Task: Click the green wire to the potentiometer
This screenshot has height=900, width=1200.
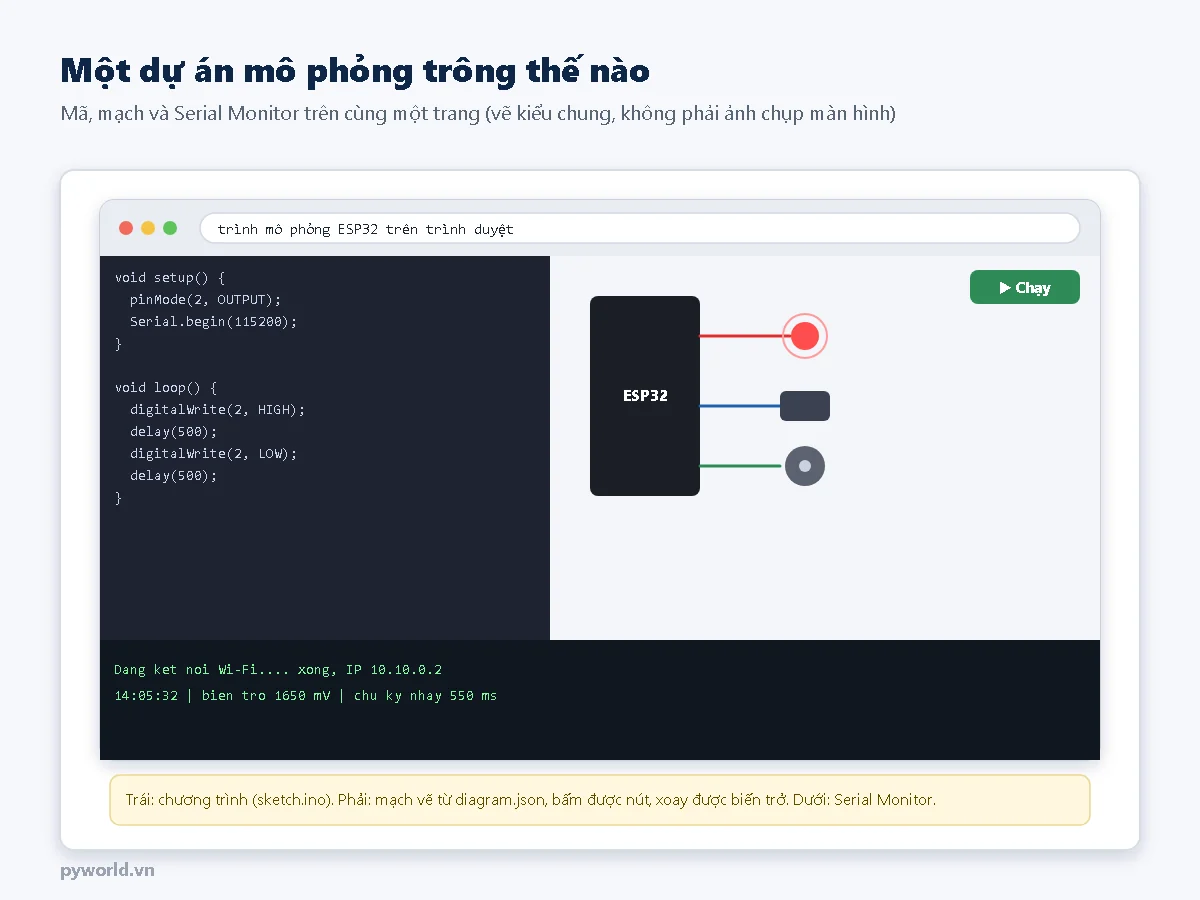Action: point(740,466)
